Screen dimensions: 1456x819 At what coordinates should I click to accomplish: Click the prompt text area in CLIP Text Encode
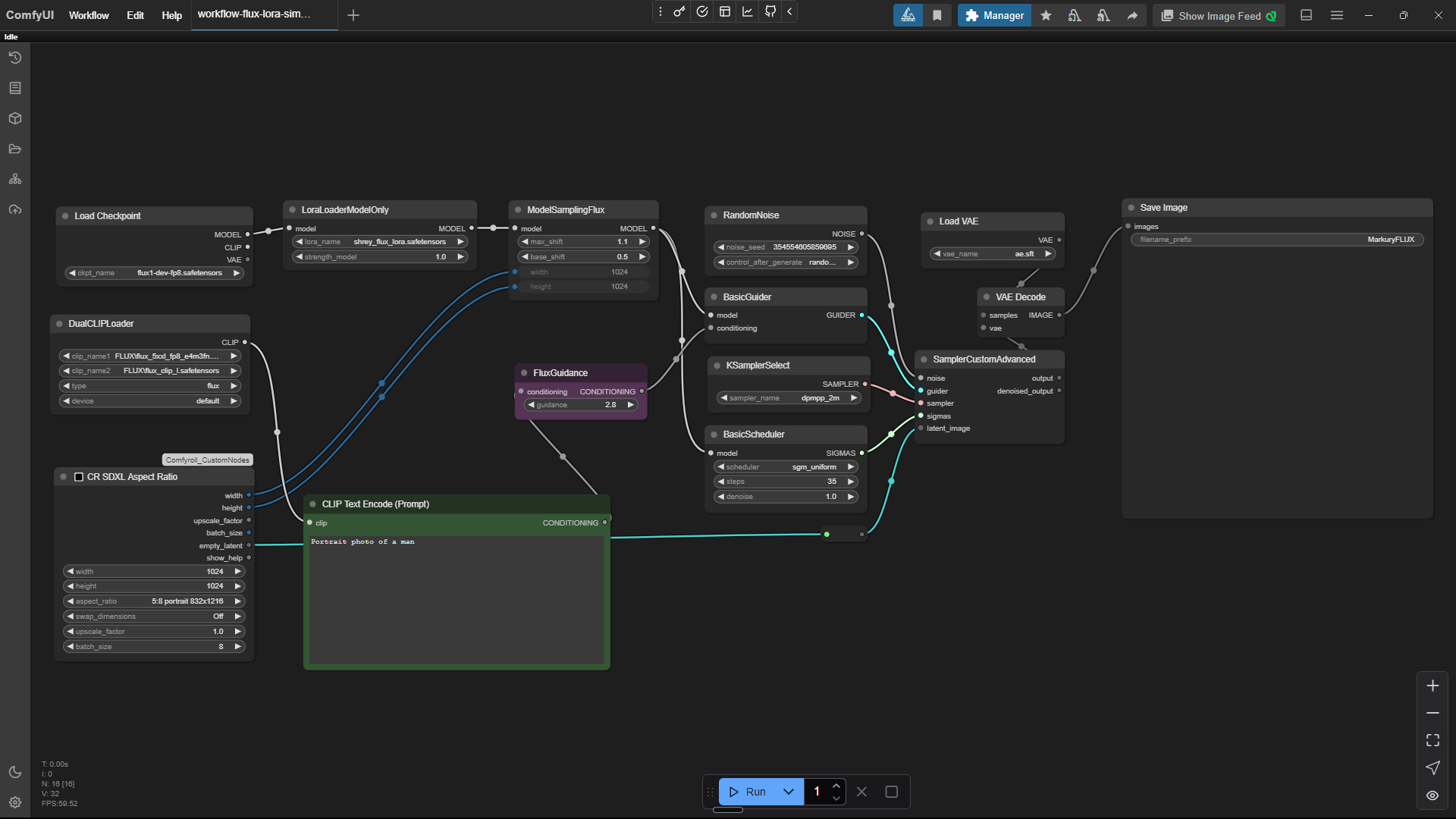point(457,599)
